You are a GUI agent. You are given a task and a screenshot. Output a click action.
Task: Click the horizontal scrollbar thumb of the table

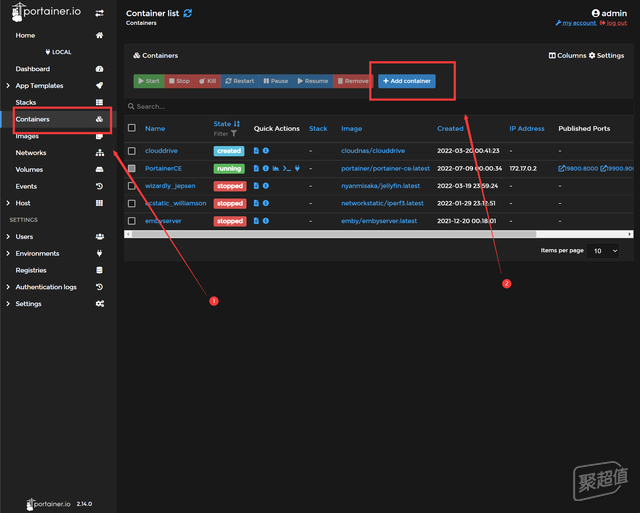pos(334,234)
